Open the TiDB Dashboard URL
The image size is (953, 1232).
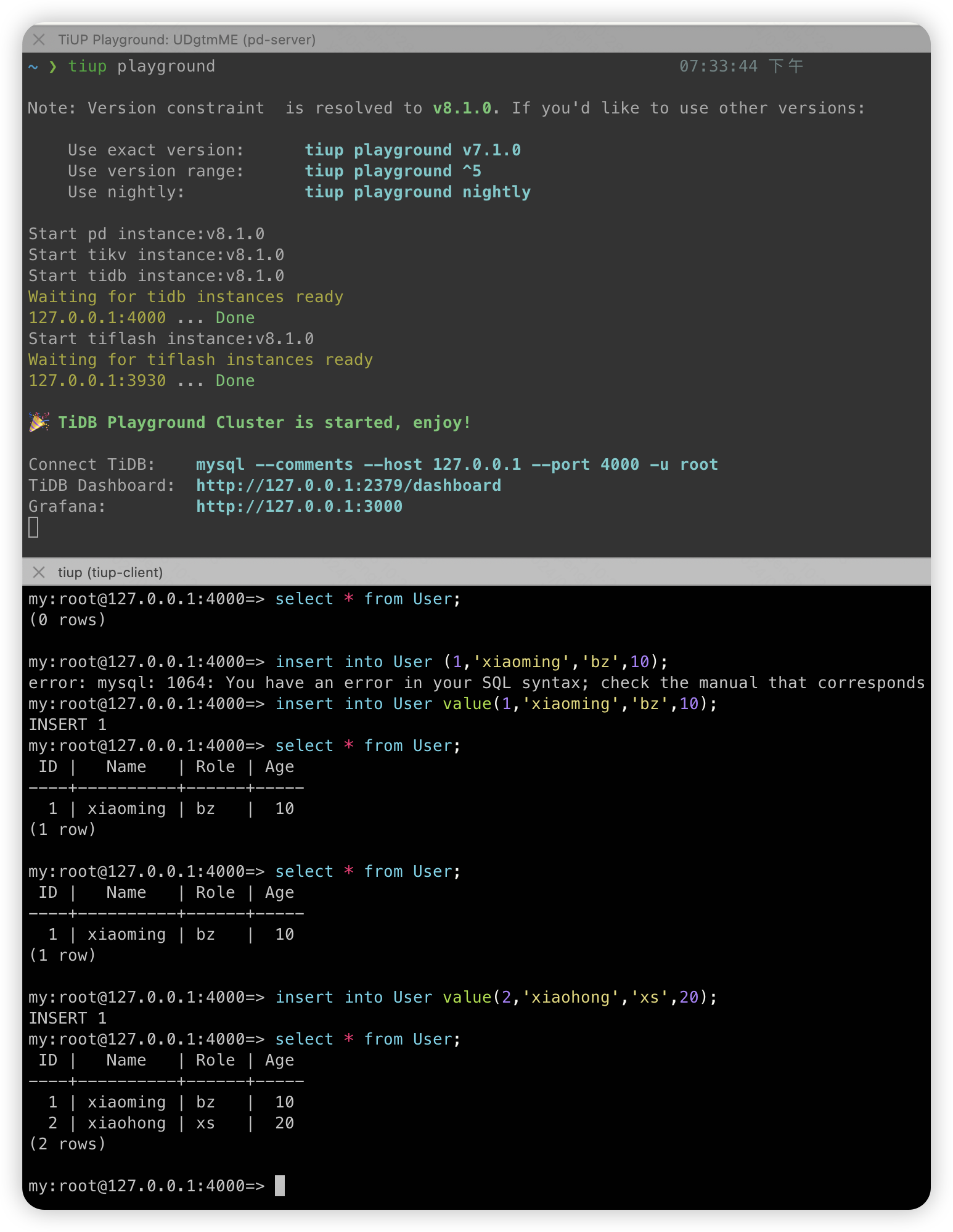click(348, 485)
